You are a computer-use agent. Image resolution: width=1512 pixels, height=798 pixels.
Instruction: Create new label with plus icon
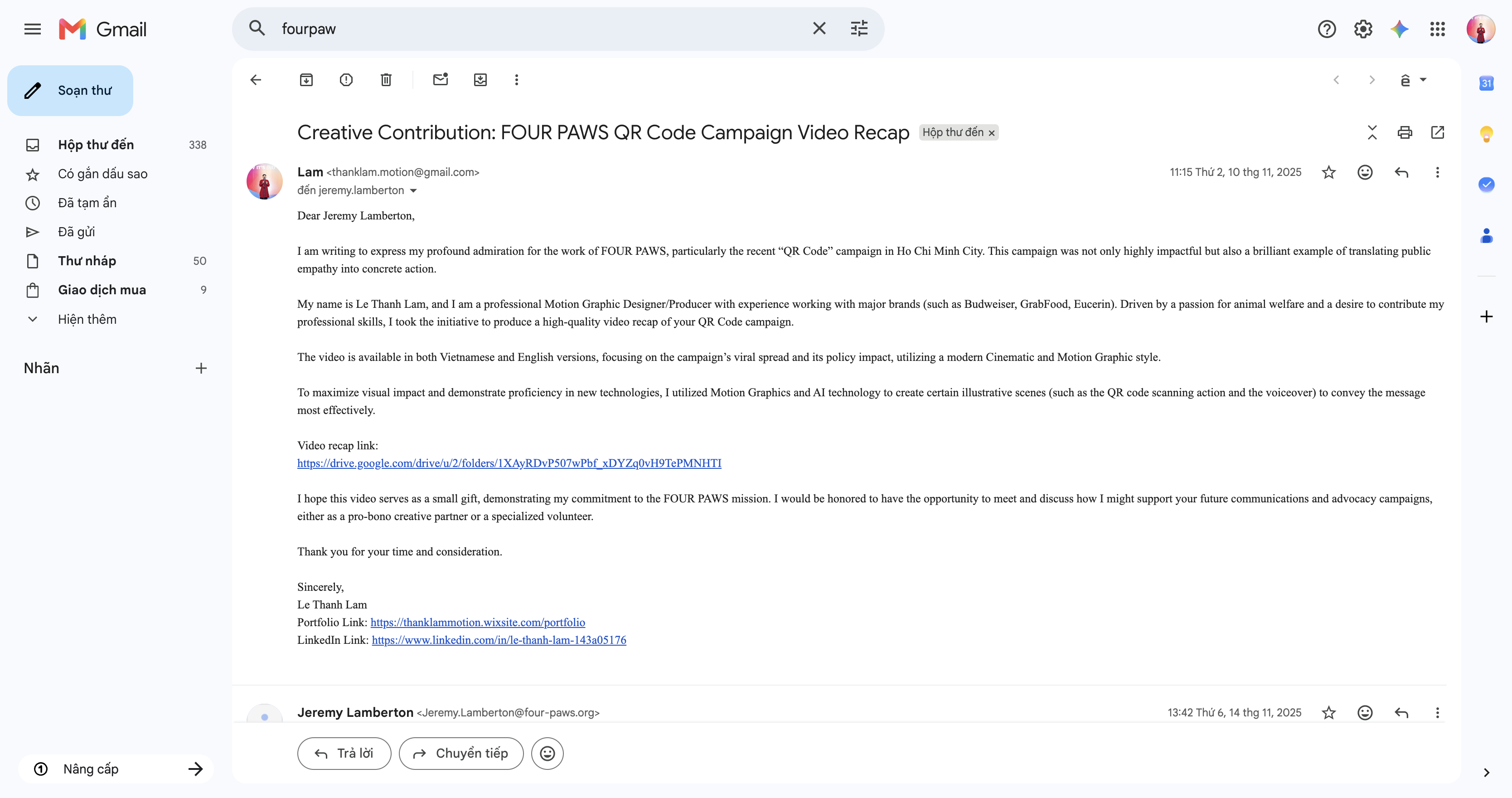coord(201,368)
